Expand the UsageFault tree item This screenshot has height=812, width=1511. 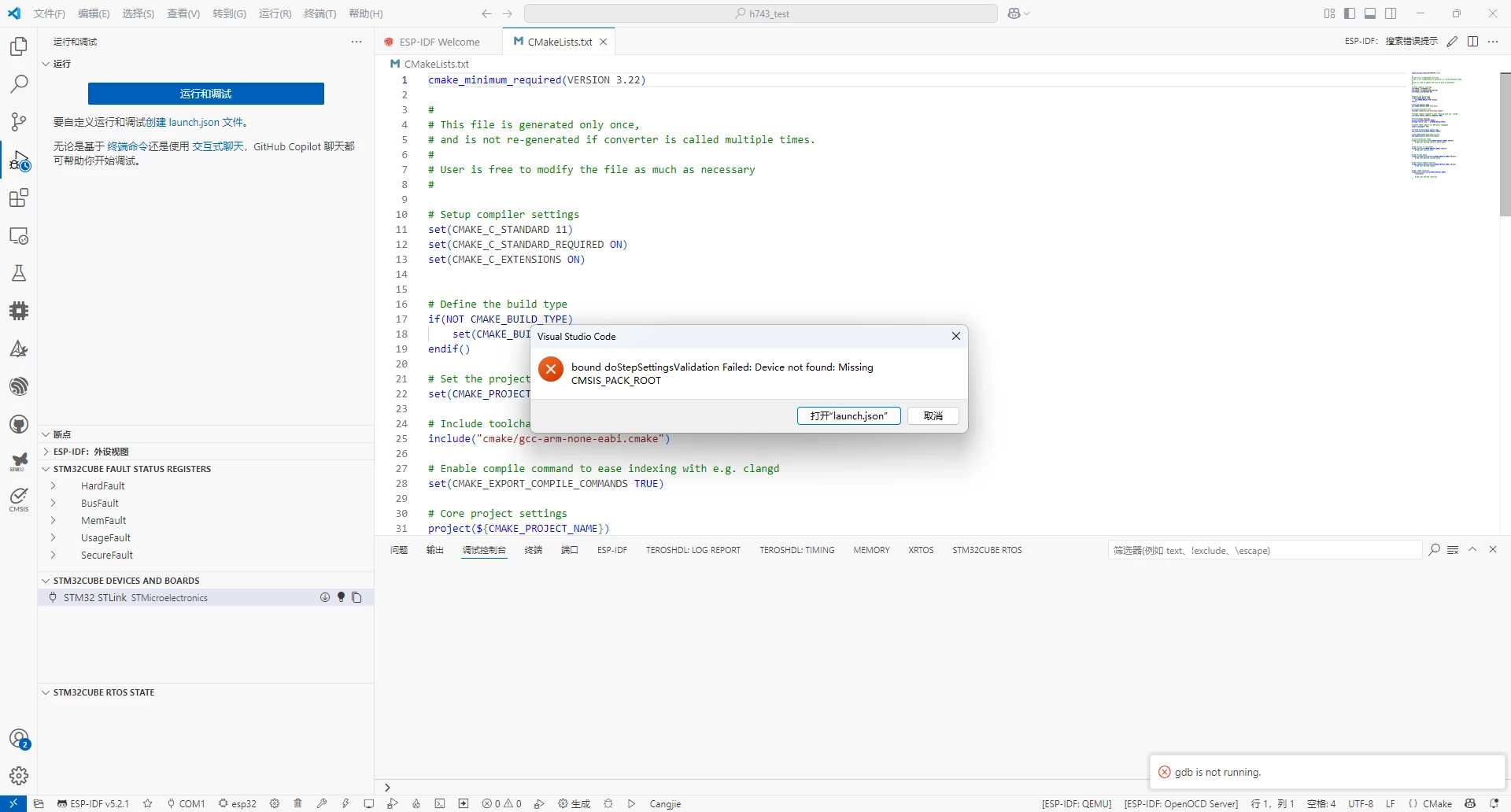pos(54,538)
